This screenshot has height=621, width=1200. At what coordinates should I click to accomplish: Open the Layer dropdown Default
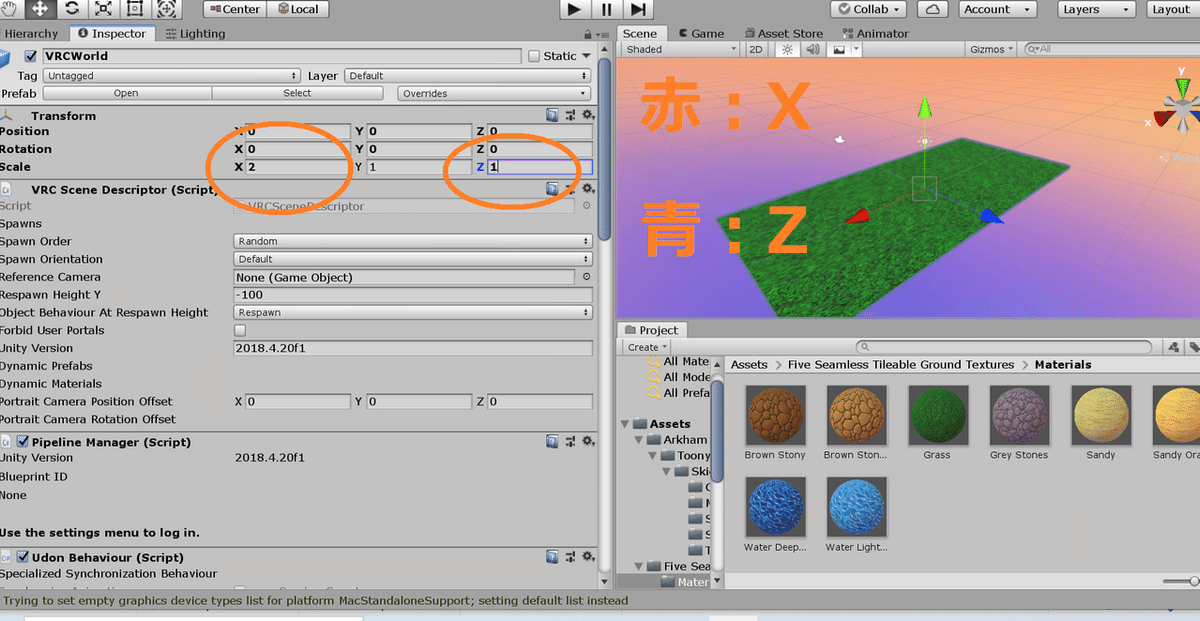[468, 76]
